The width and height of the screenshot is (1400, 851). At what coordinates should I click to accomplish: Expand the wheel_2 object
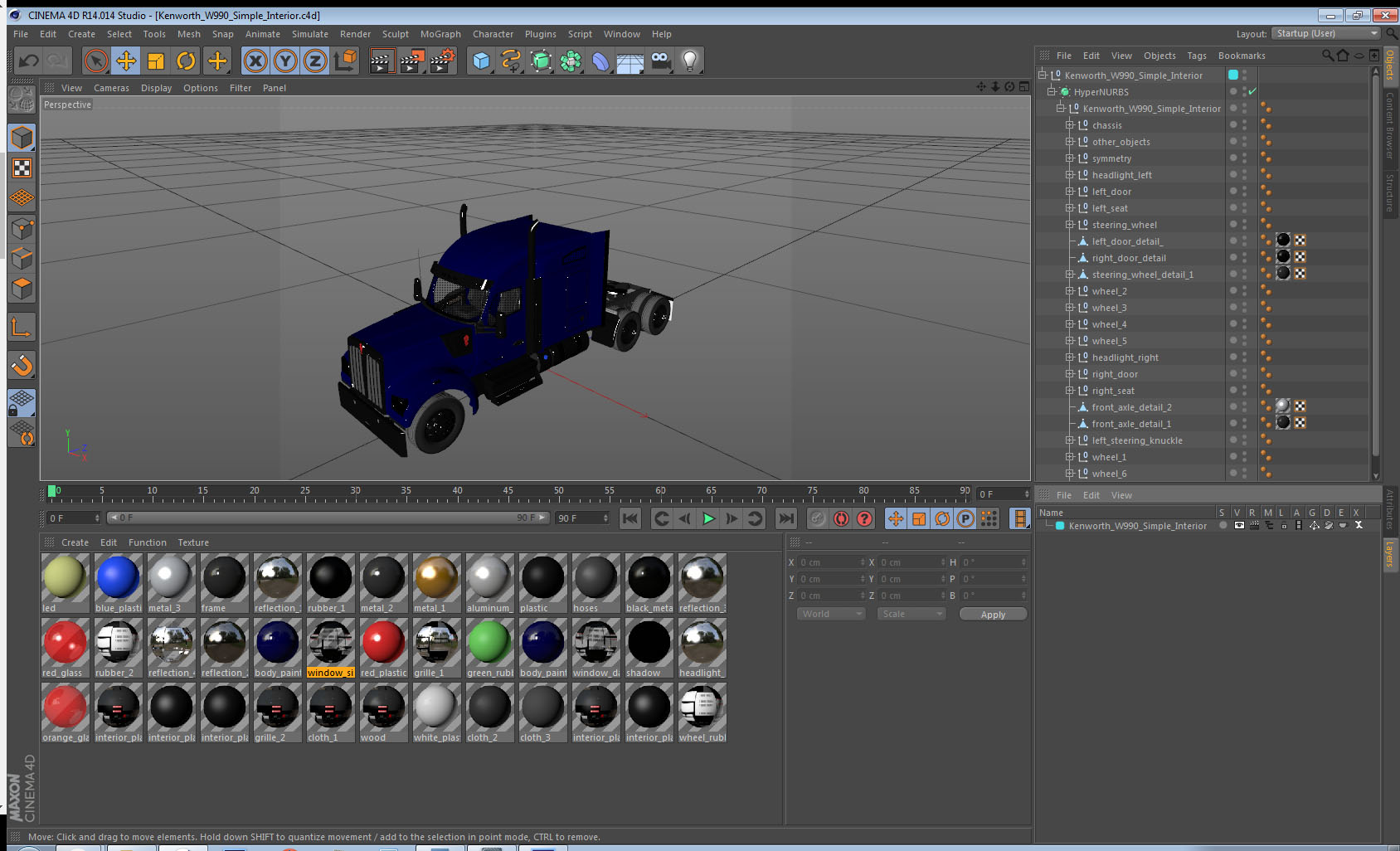[1070, 291]
